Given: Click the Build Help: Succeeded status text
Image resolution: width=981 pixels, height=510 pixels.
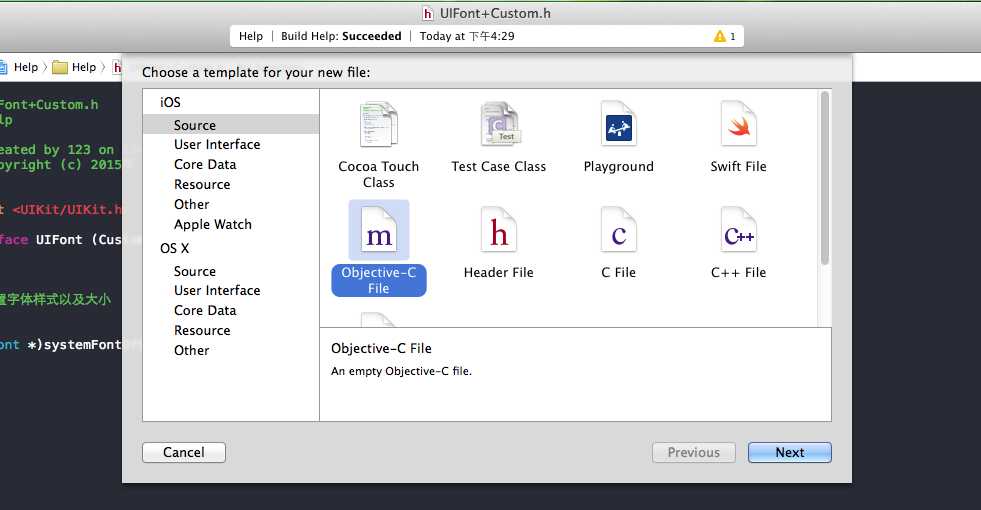Looking at the screenshot, I should pyautogui.click(x=341, y=36).
